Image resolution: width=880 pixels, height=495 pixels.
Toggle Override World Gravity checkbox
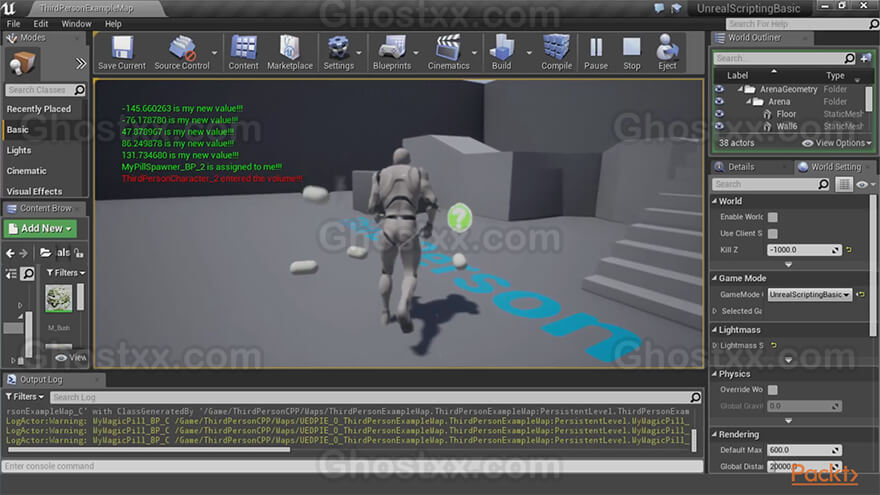point(773,389)
